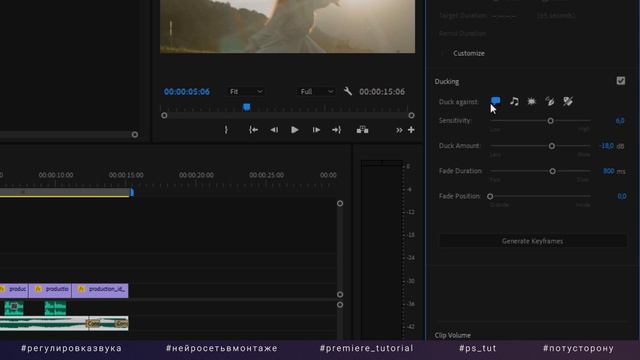Edit the Duck Amount -18.0 dB value
The height and width of the screenshot is (360, 640).
(607, 146)
